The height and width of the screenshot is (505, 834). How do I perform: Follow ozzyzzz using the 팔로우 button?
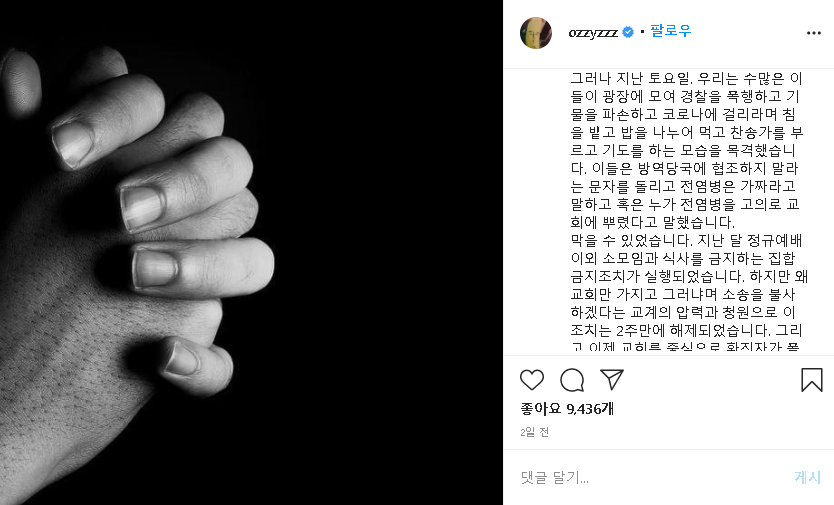tap(671, 31)
